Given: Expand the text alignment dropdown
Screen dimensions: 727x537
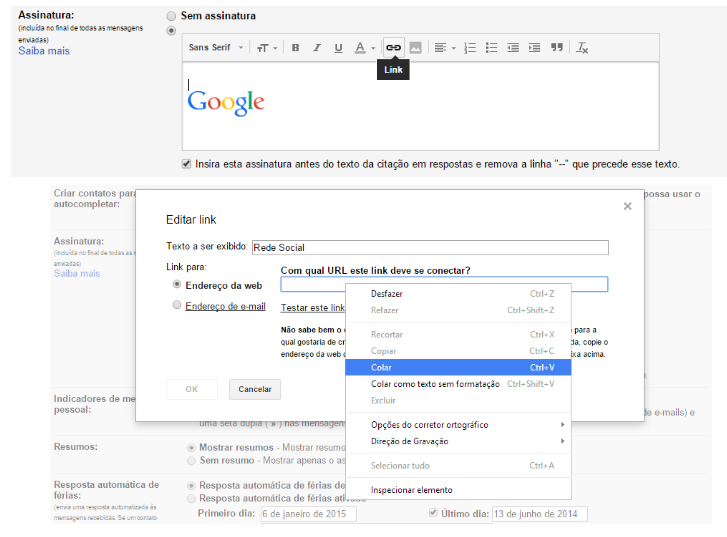Looking at the screenshot, I should [x=446, y=48].
